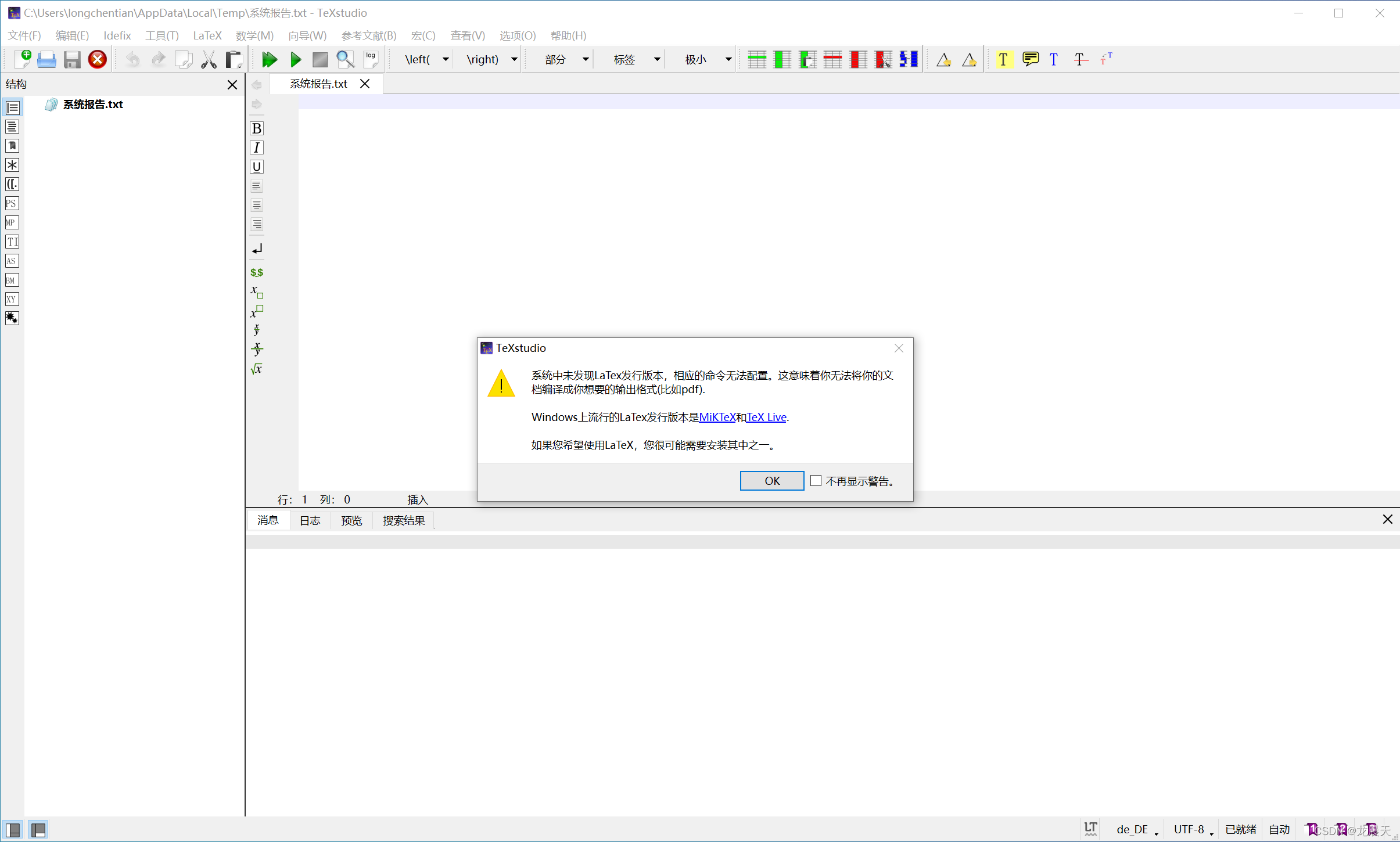Switch to the PS symbols panel
Viewport: 1400px width, 842px height.
click(12, 203)
